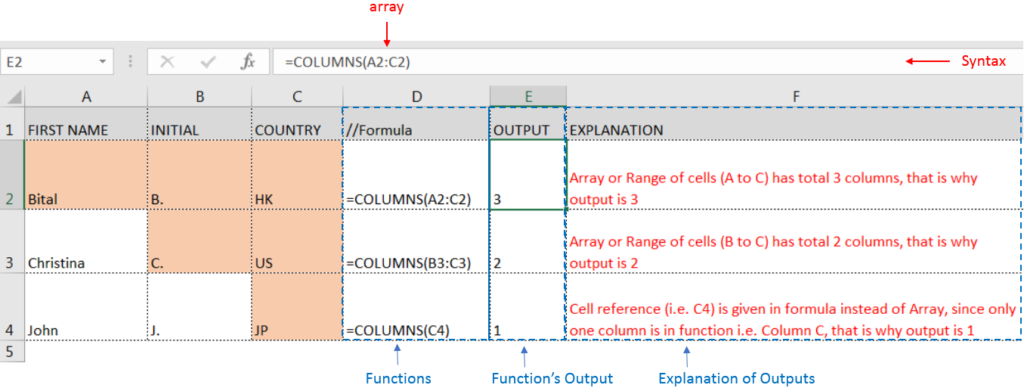Open the Name Box dropdown arrow
Image resolution: width=1024 pixels, height=388 pixels.
(x=102, y=62)
